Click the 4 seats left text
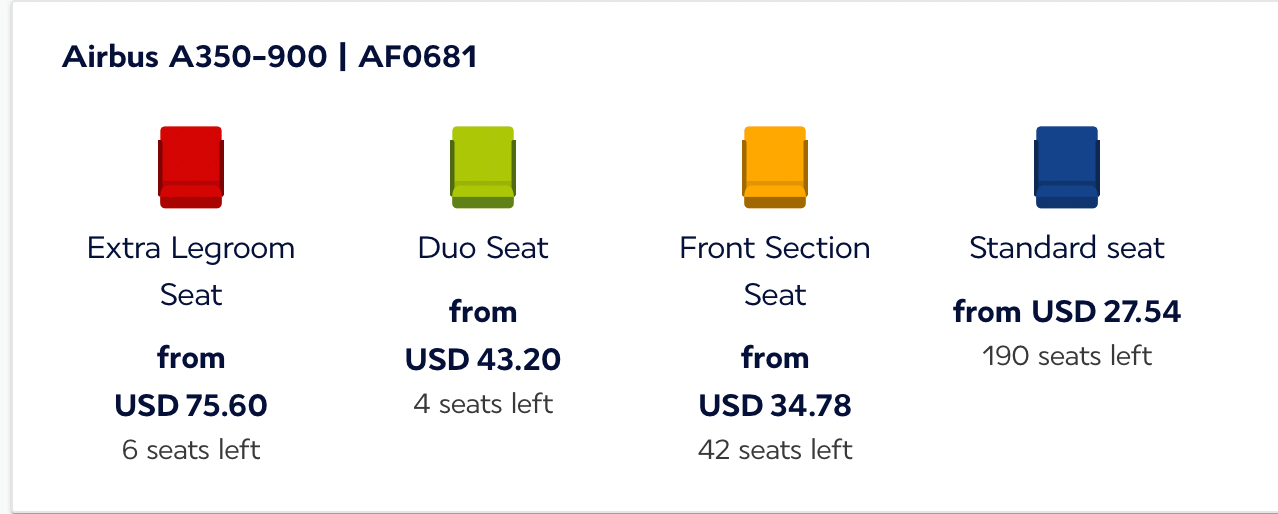Image resolution: width=1278 pixels, height=514 pixels. pyautogui.click(x=483, y=404)
